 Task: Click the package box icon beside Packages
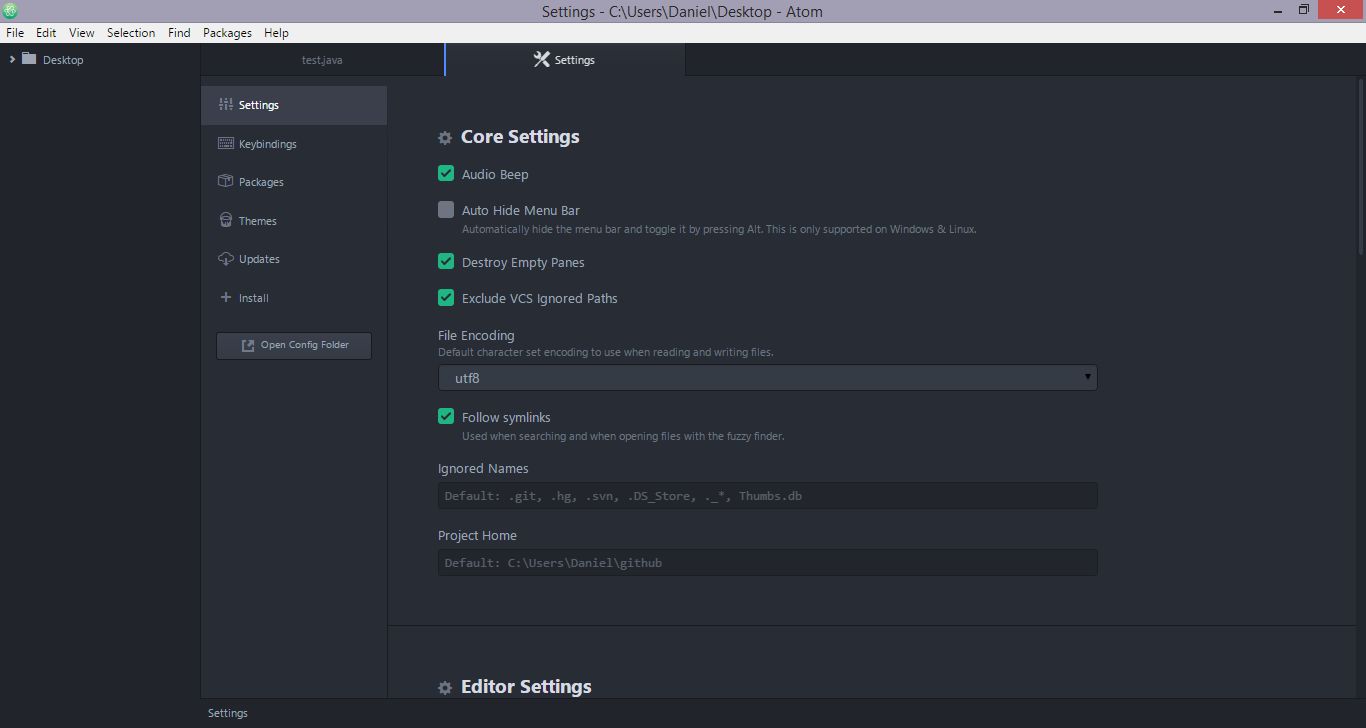[x=225, y=181]
